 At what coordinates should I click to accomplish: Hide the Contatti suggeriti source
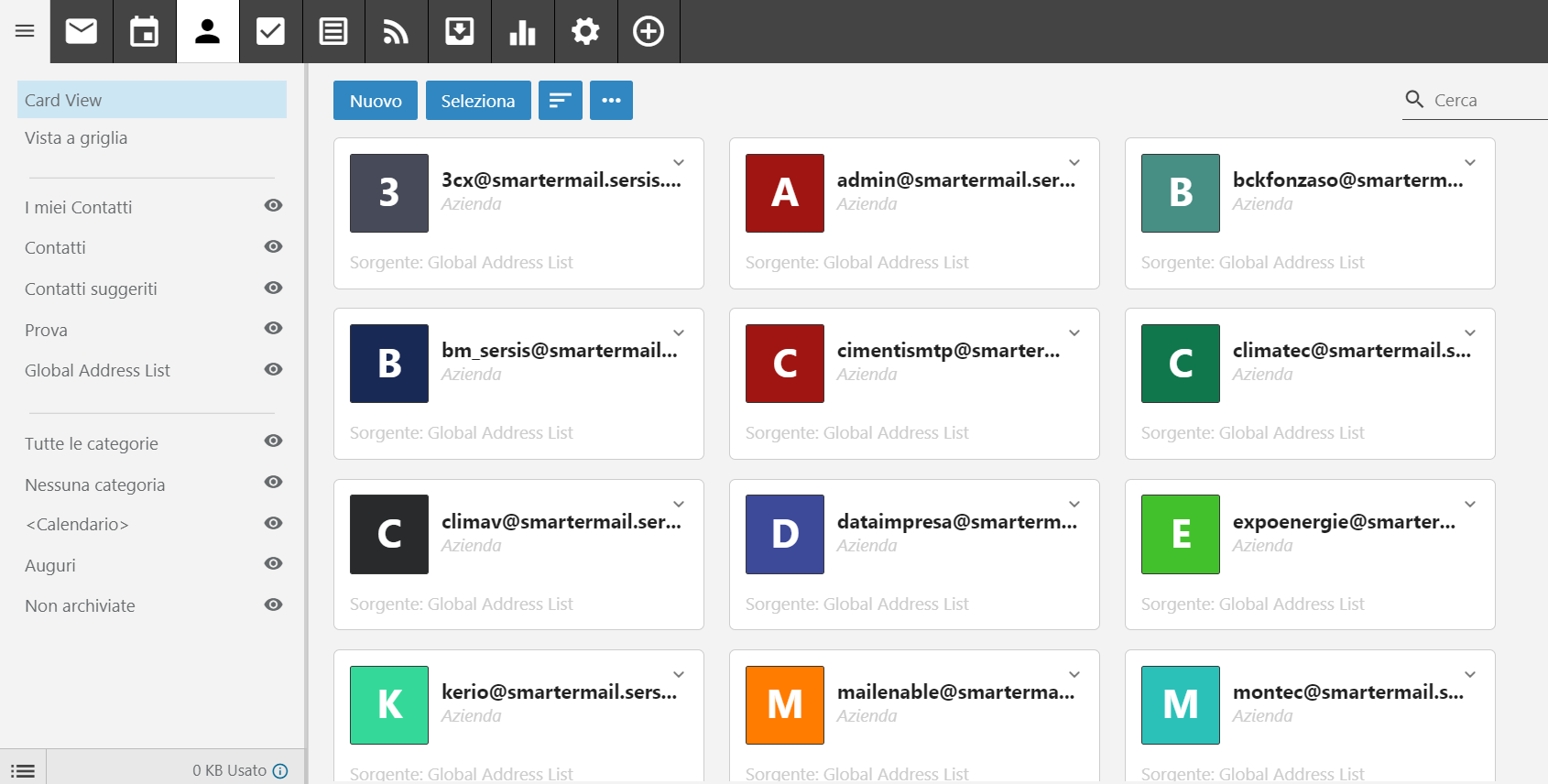point(273,288)
